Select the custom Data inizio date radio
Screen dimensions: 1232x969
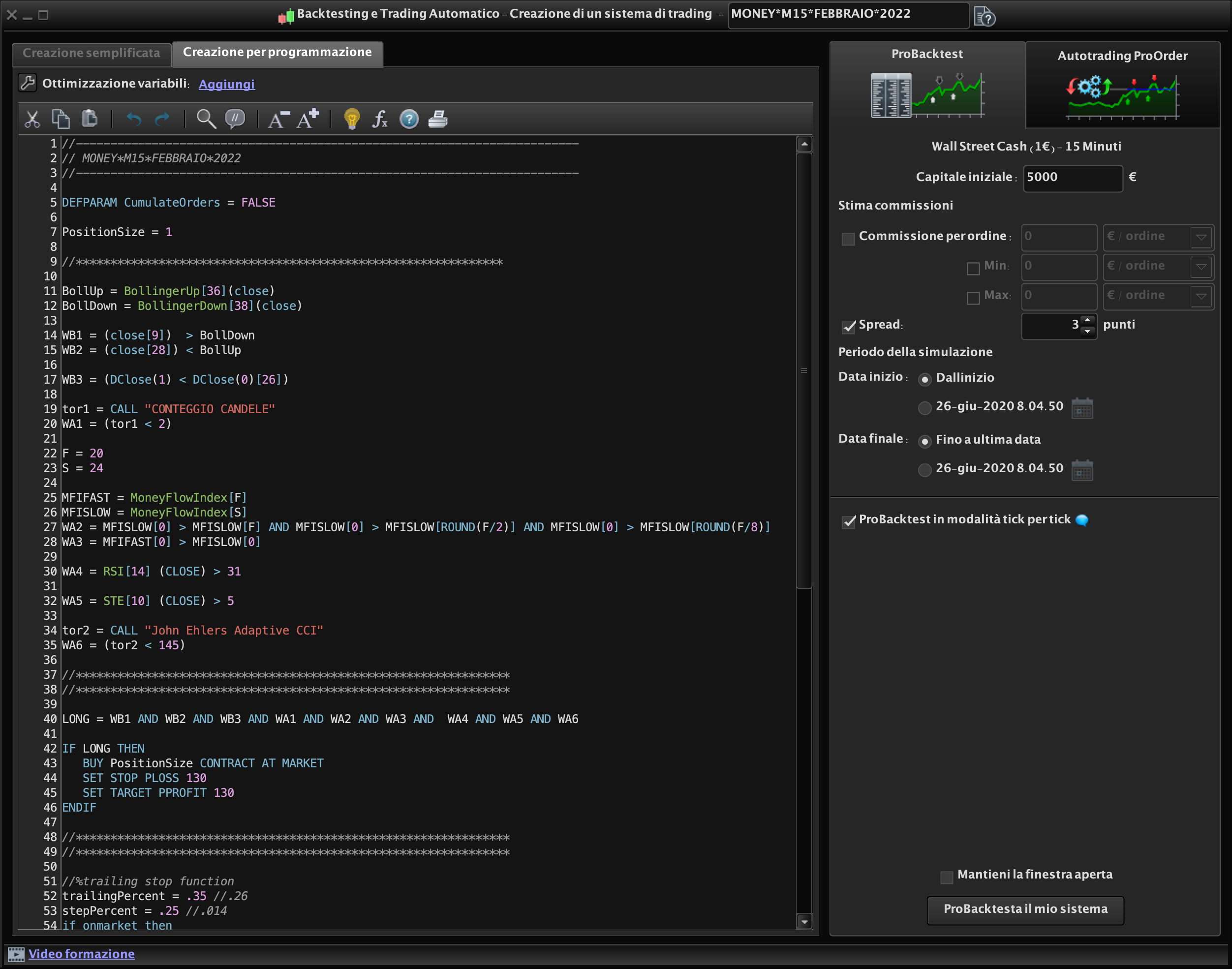click(x=924, y=407)
